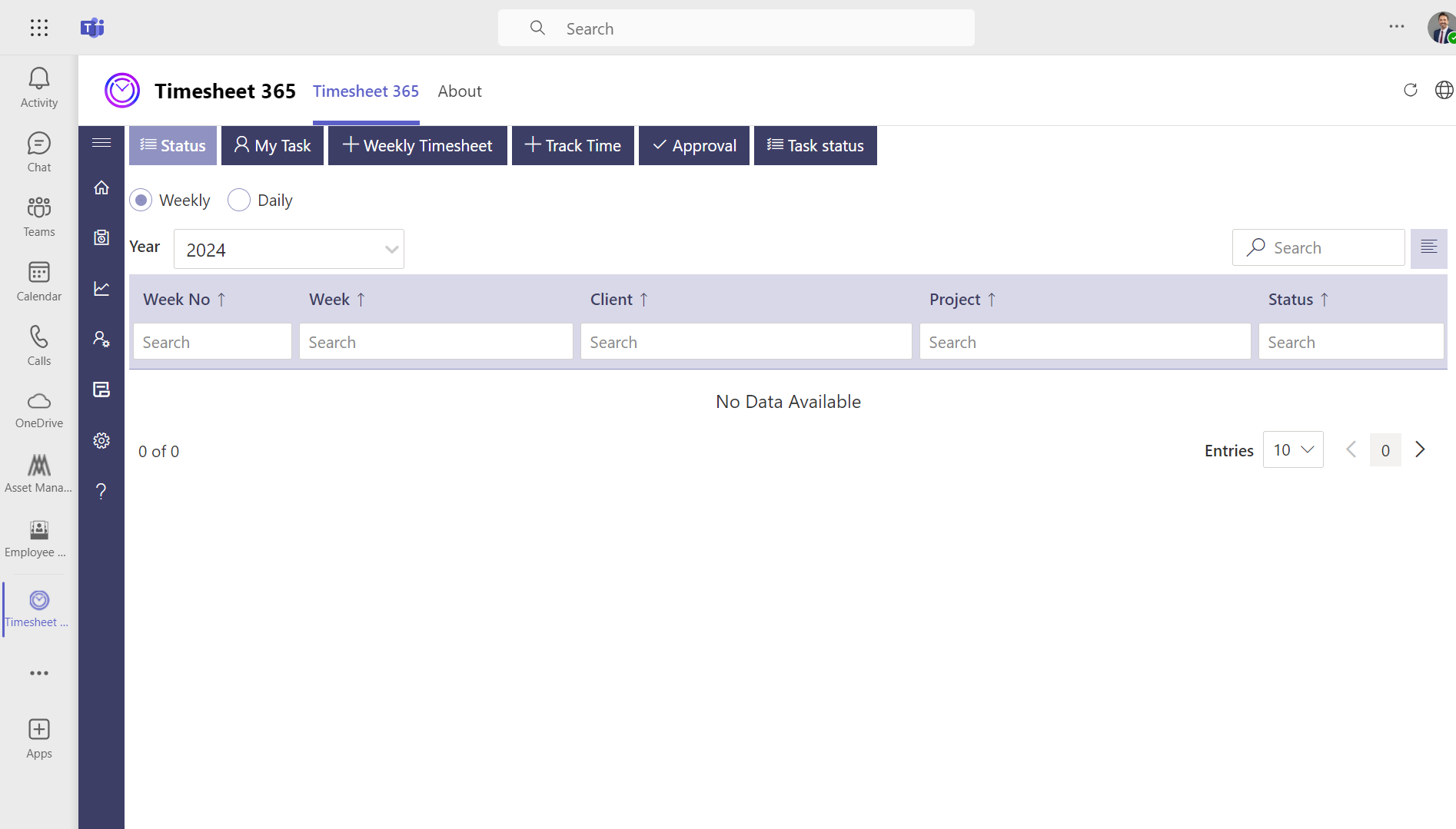Open the Teams app launcher grid
Screen dimensions: 1456x829
coord(39,28)
